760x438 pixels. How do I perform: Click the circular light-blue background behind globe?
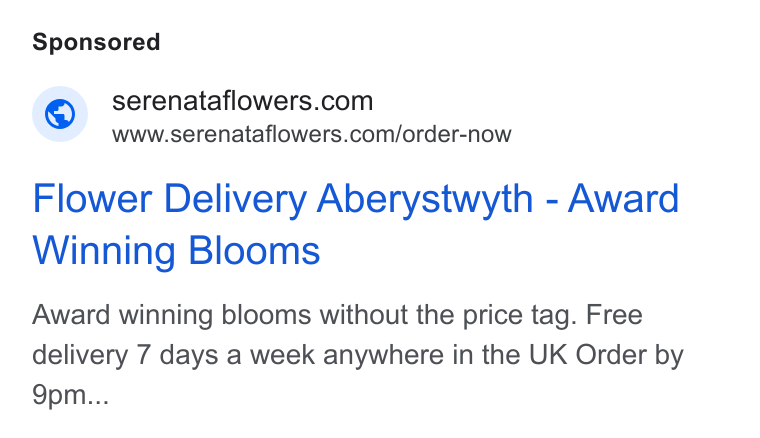[x=60, y=114]
